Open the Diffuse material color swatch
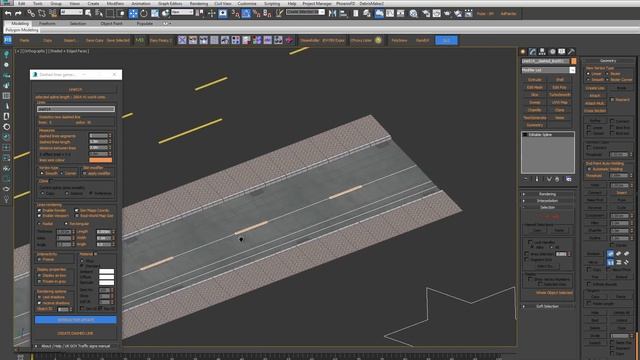This screenshot has height=360, width=640. click(x=107, y=277)
